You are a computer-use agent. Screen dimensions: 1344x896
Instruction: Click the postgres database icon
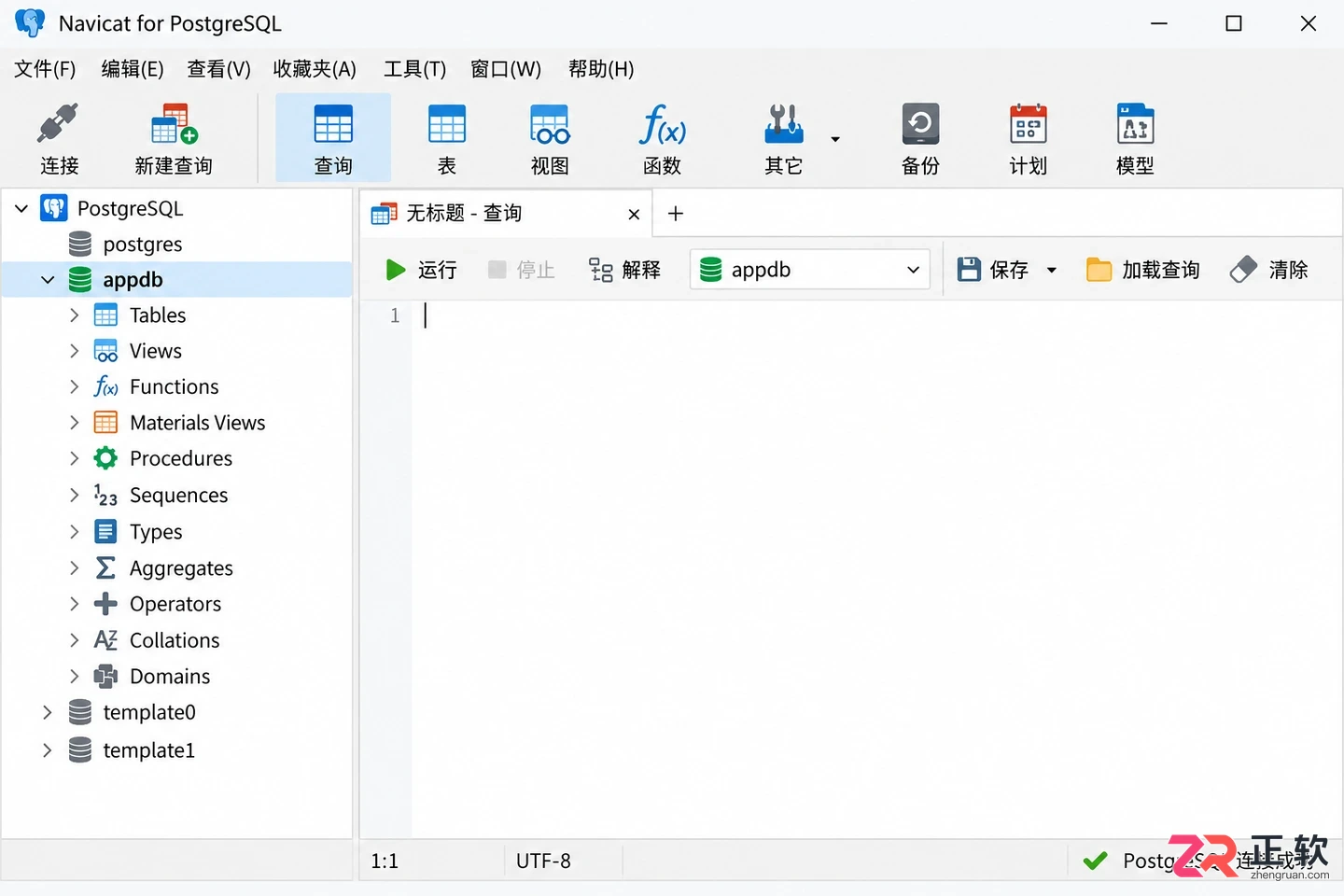[80, 245]
